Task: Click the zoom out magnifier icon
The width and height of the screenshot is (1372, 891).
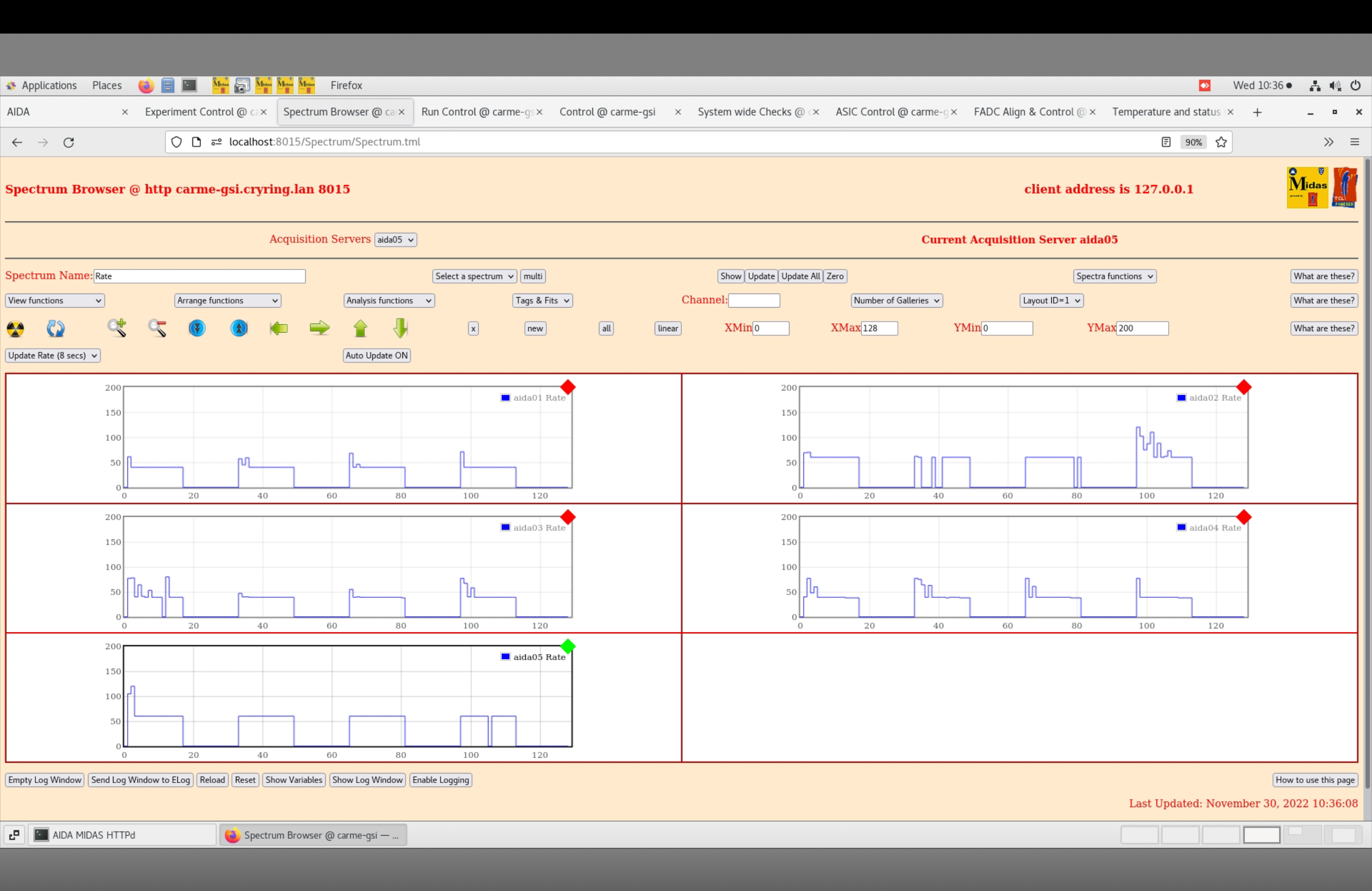Action: 157,328
